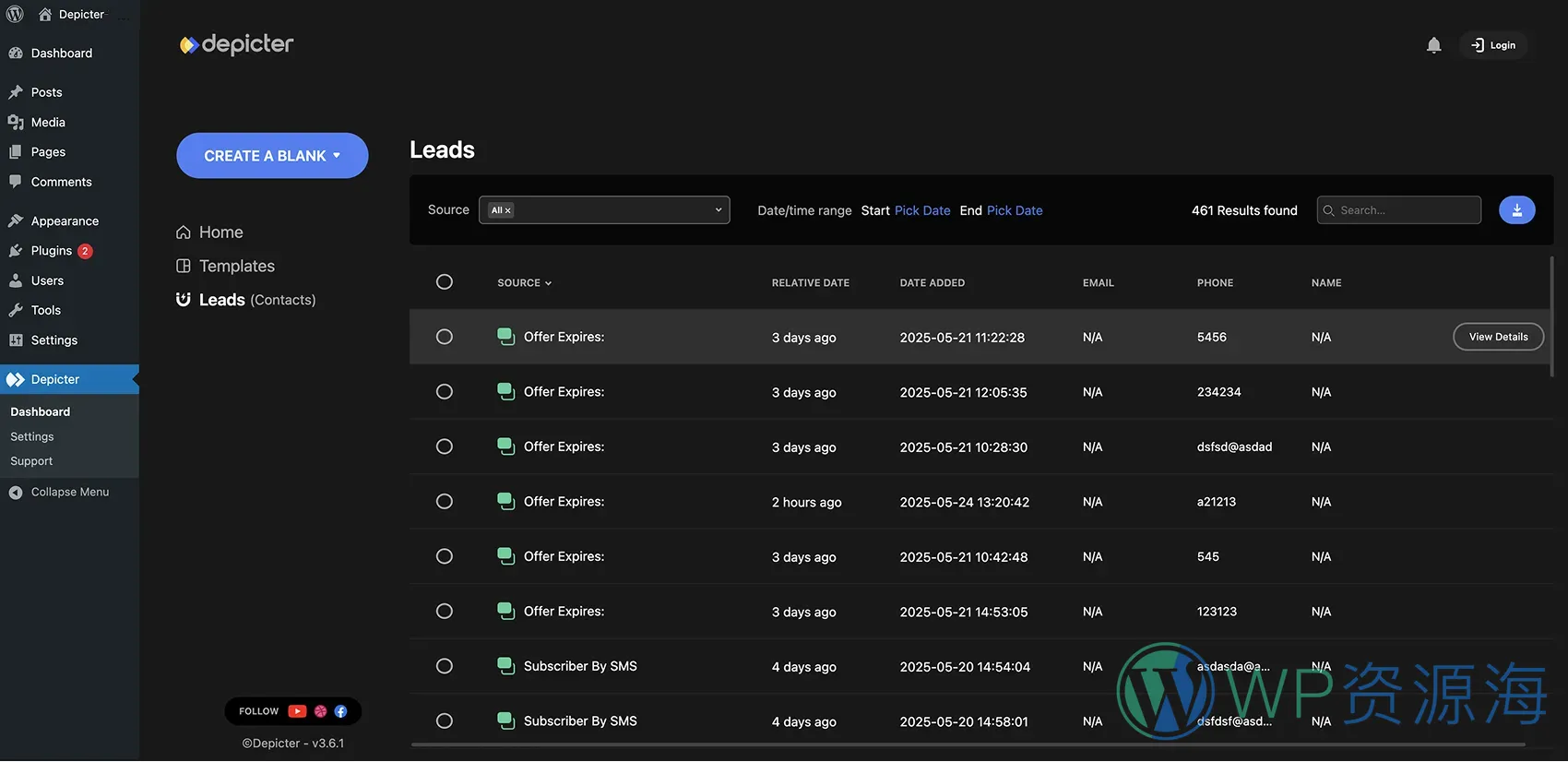The image size is (1568, 762).
Task: Collapse the WordPress admin menu
Action: [69, 493]
